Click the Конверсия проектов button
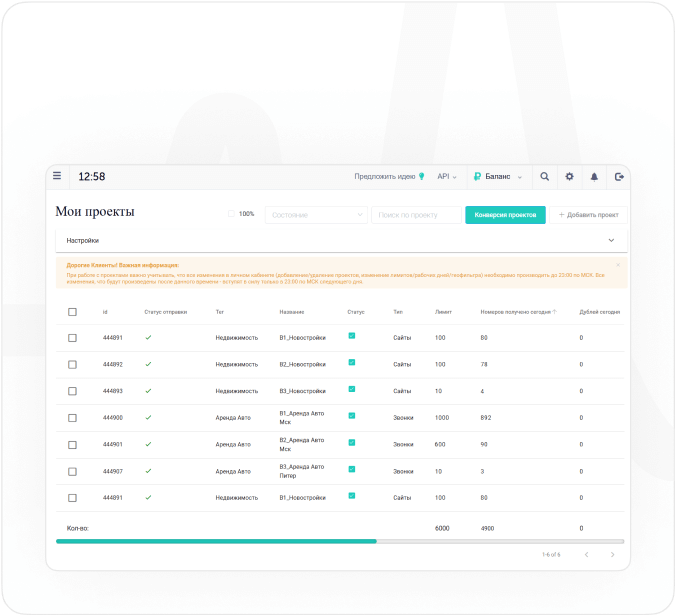This screenshot has width=675, height=615. 505,215
